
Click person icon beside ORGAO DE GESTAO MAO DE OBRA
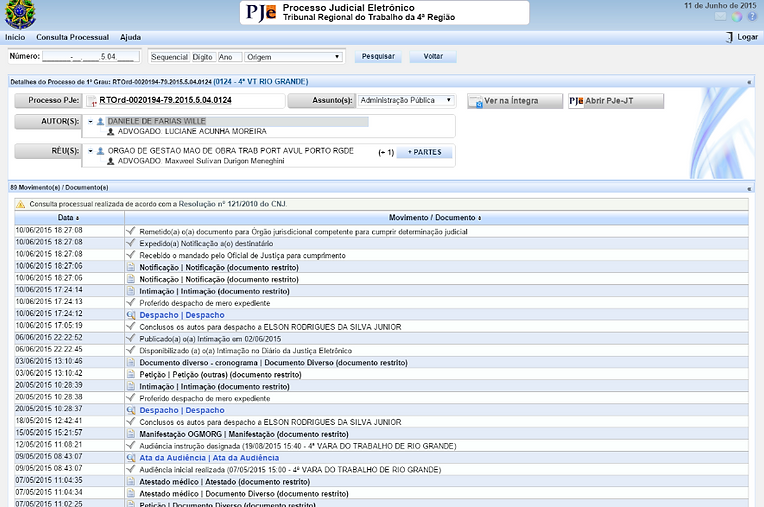pos(100,151)
